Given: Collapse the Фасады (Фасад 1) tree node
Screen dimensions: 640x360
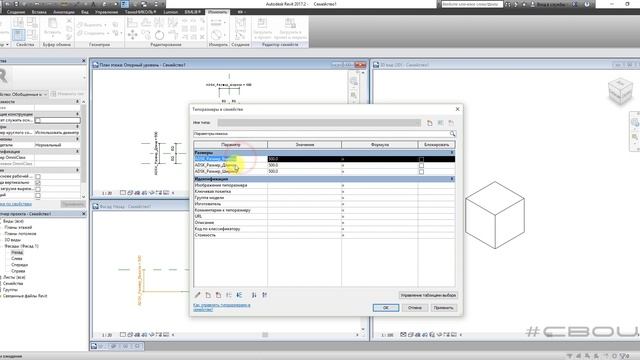Looking at the screenshot, I should click(2, 247).
